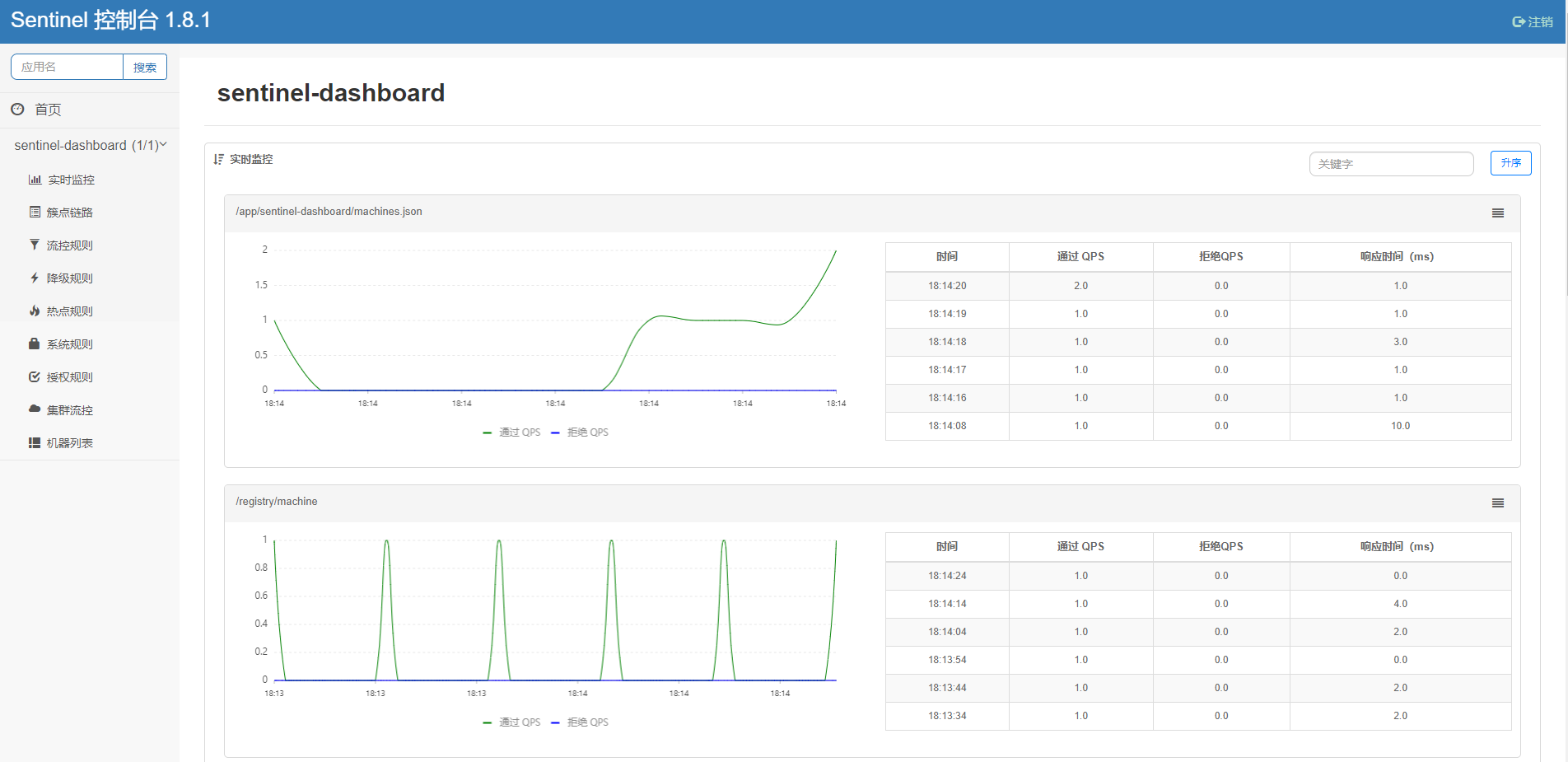Toggle 拒绝 QPS legend in machines.json chart

coord(581,432)
